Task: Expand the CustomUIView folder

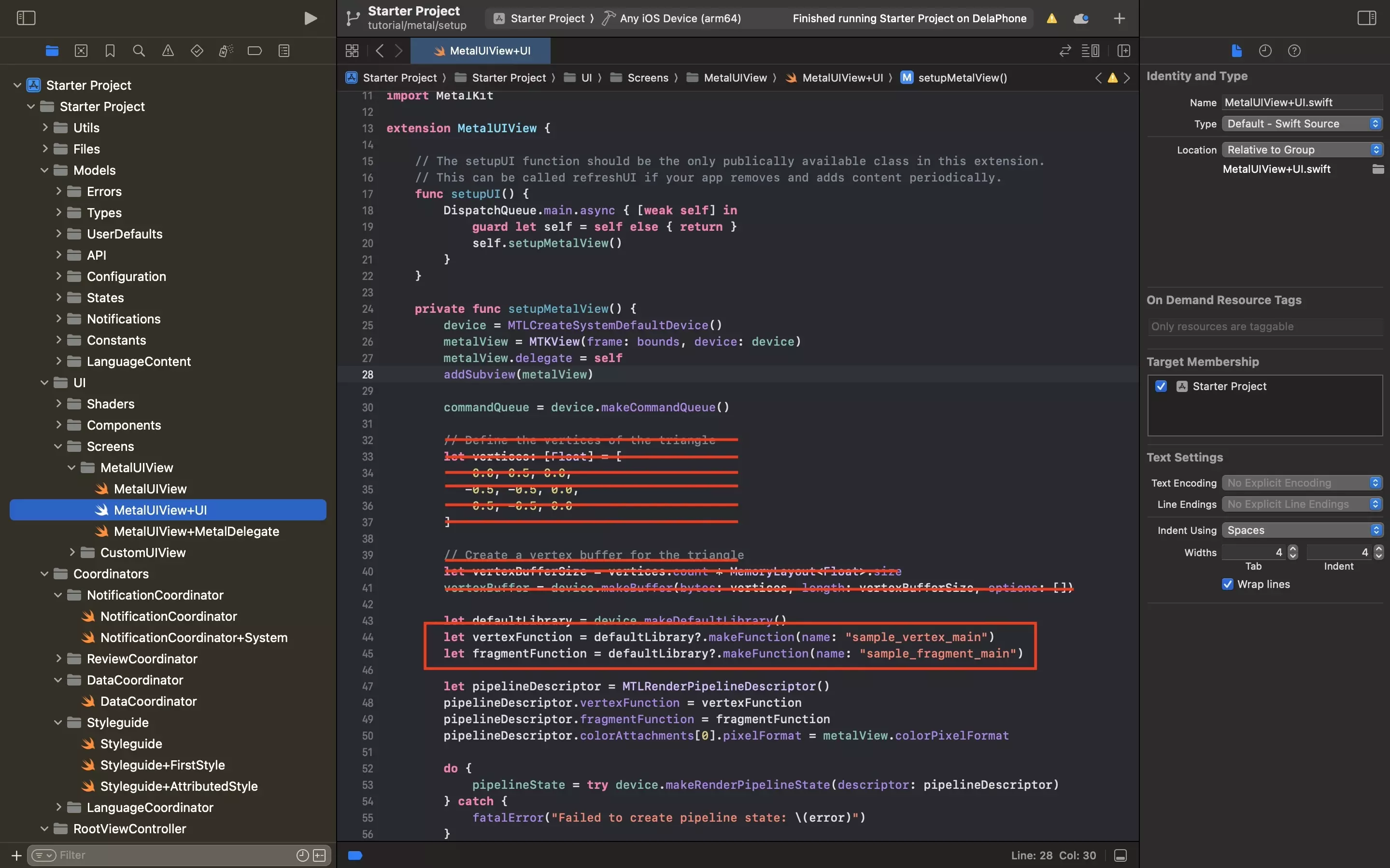Action: point(72,552)
